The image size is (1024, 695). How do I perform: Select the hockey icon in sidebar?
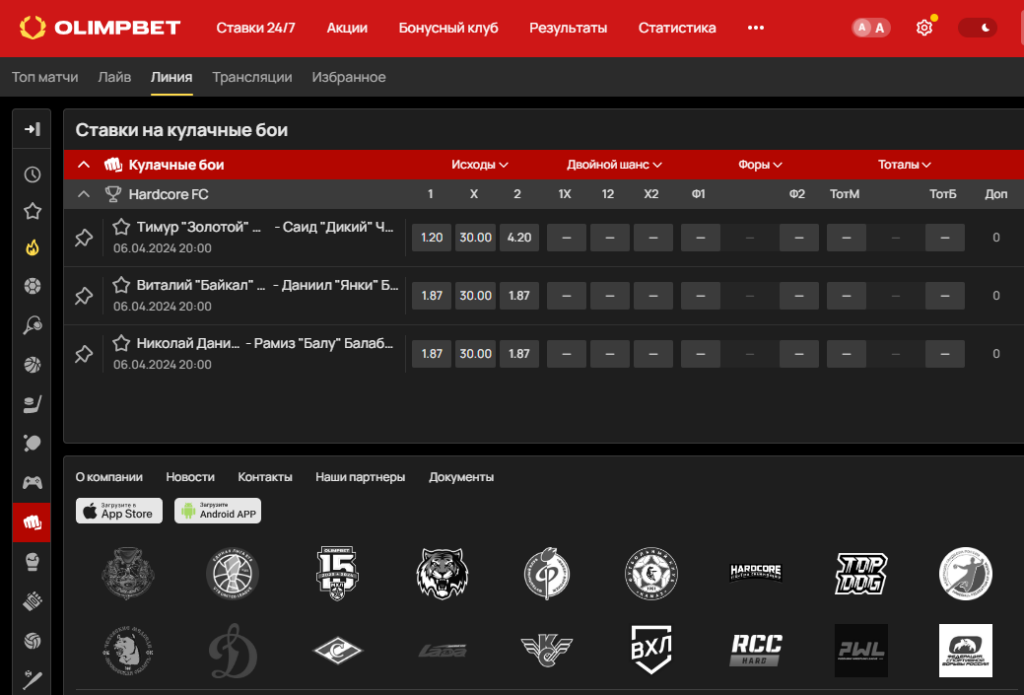click(32, 404)
